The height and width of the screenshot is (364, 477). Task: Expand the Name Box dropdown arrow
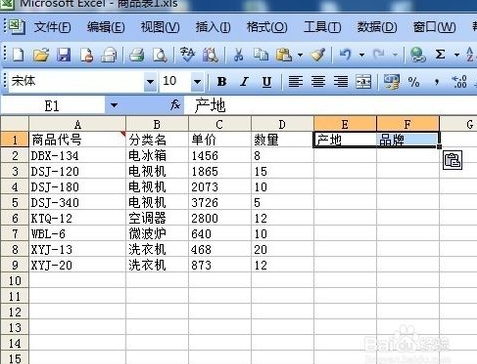coord(114,105)
